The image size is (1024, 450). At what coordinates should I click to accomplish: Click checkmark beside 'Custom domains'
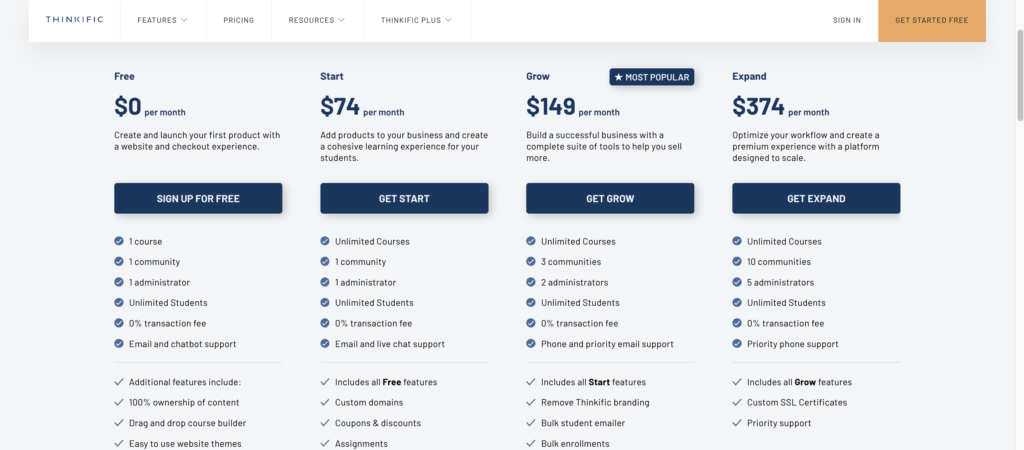(x=325, y=403)
